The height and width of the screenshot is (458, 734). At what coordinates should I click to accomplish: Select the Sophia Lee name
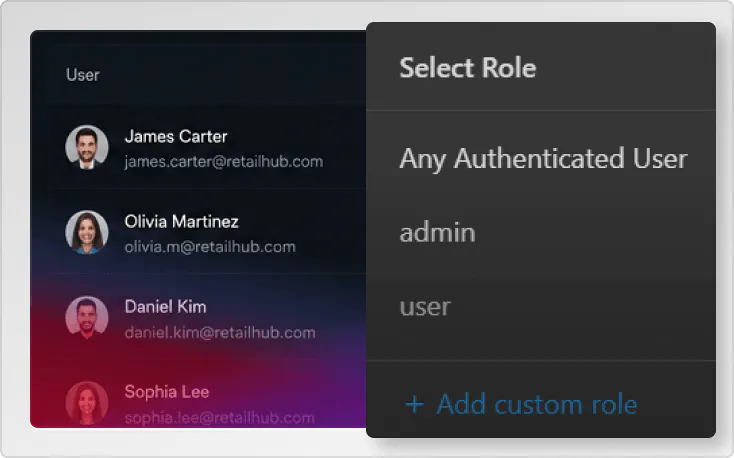click(x=167, y=392)
